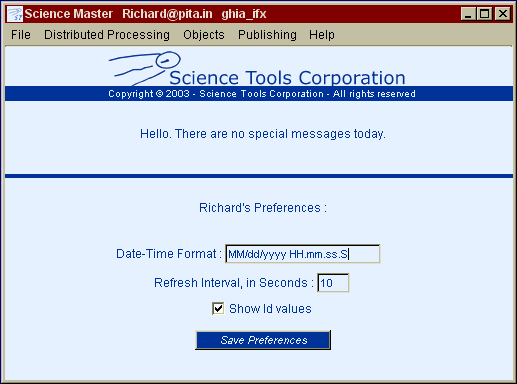The height and width of the screenshot is (384, 517).
Task: Open the File menu
Action: pos(21,35)
